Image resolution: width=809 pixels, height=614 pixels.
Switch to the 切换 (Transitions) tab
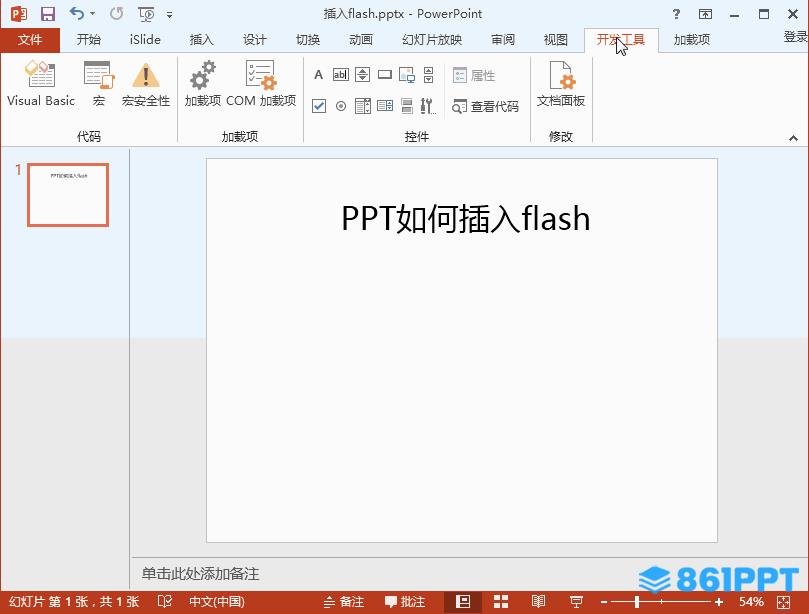coord(308,40)
